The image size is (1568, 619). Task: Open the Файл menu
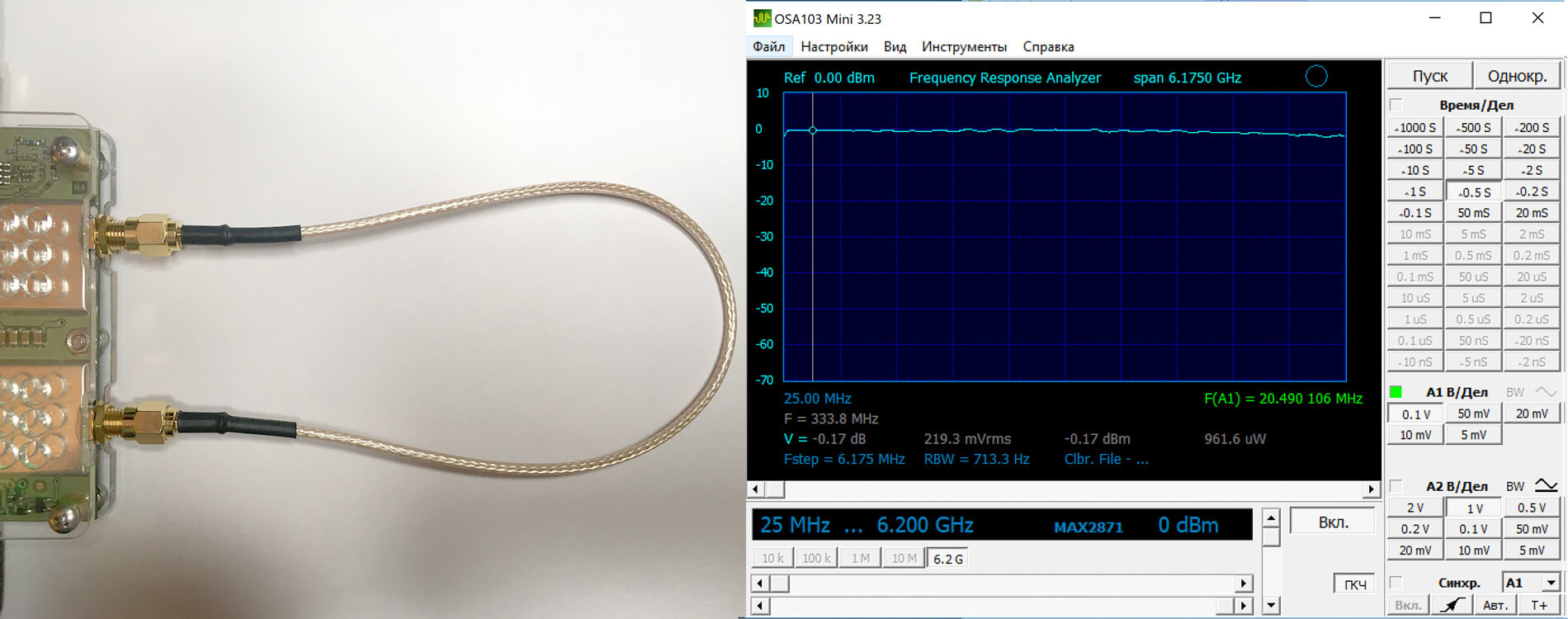point(768,46)
